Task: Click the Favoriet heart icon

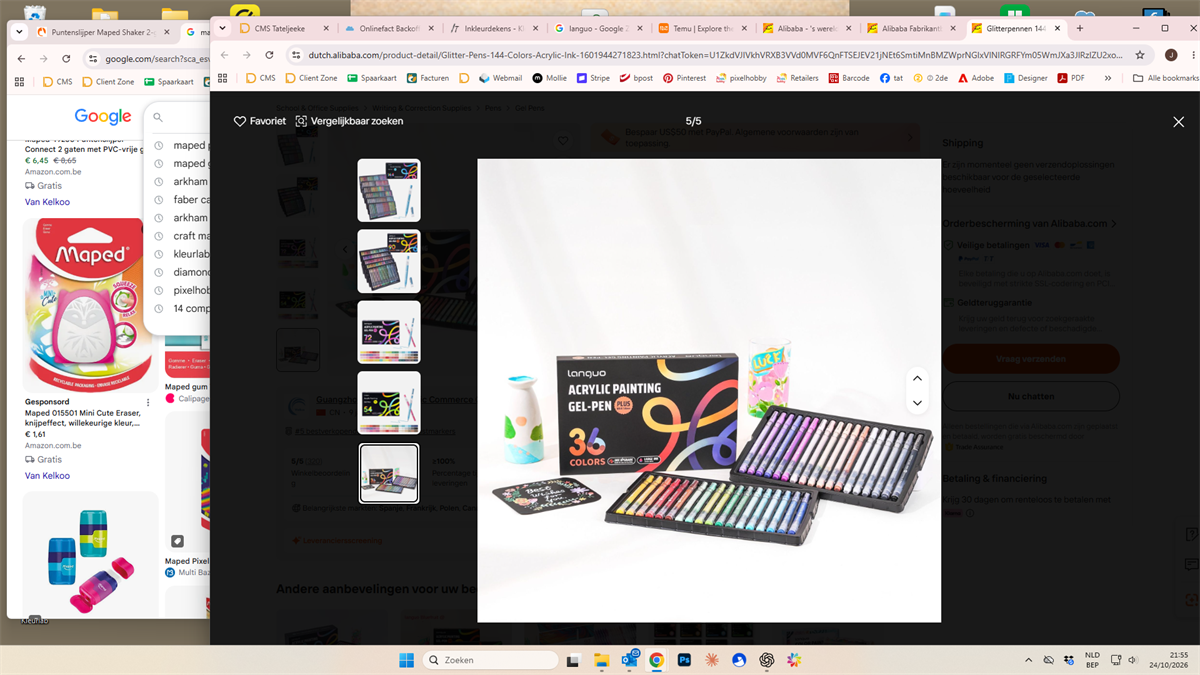Action: 240,121
